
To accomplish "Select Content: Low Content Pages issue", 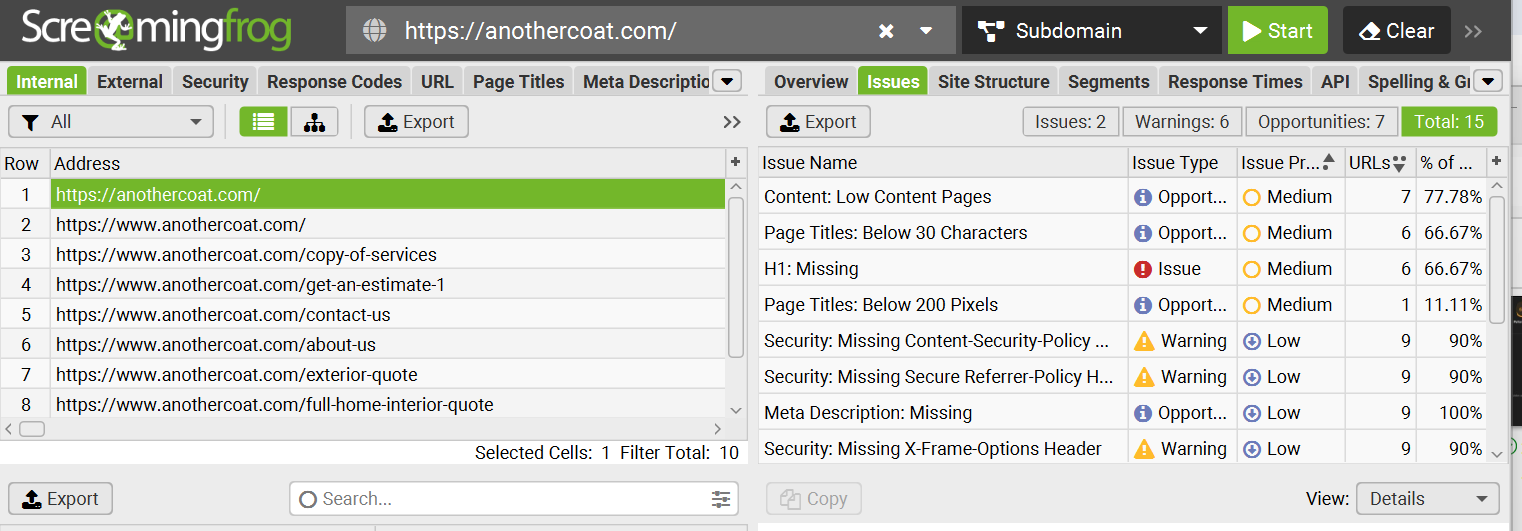I will coord(1123,197).
